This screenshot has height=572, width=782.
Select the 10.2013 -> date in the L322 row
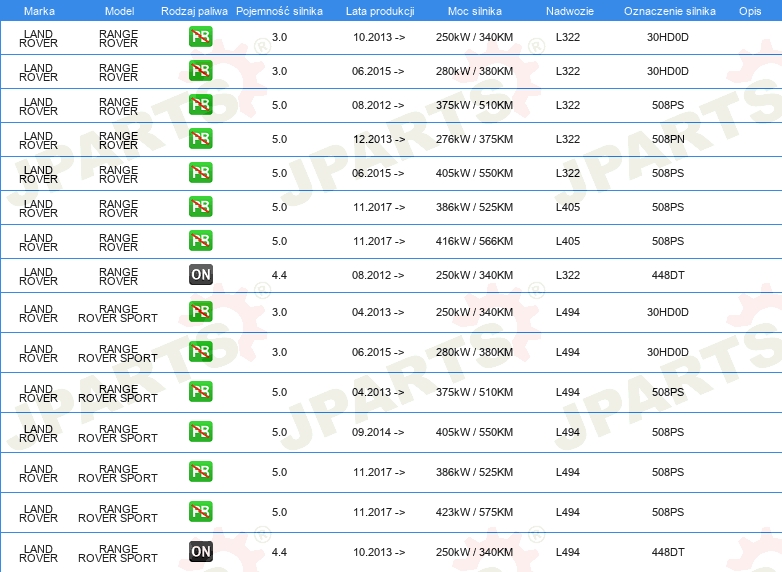(379, 37)
